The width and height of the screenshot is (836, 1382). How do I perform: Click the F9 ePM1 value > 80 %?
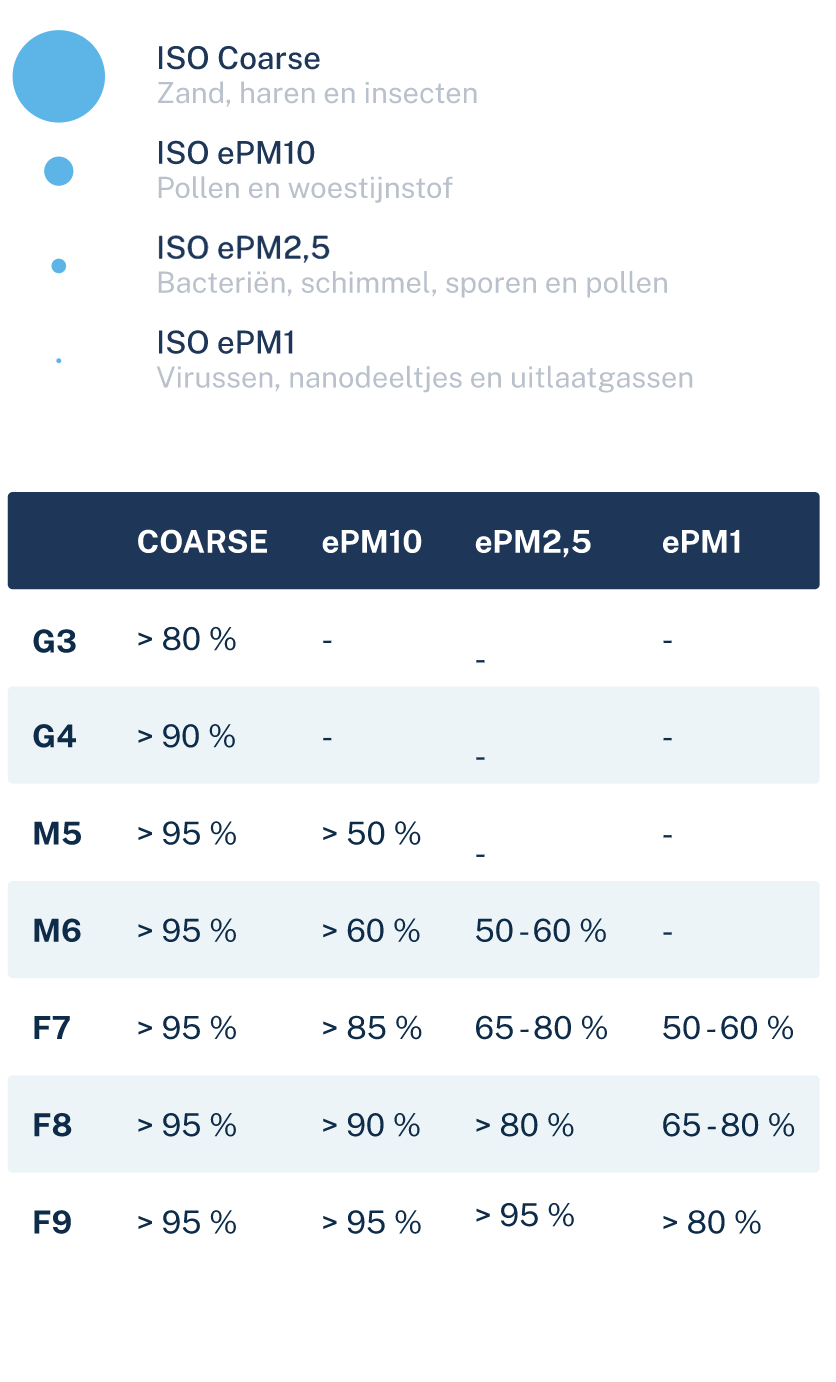[x=712, y=1222]
